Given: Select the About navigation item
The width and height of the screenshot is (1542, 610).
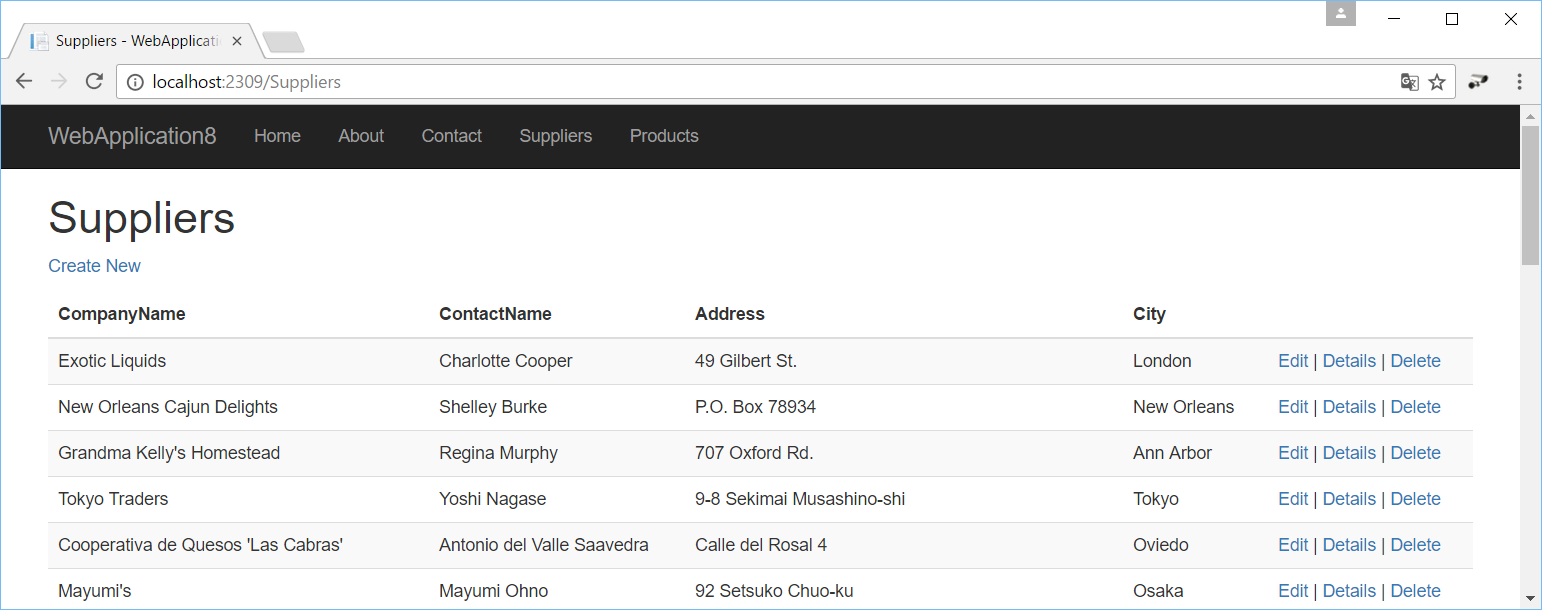Looking at the screenshot, I should 361,136.
